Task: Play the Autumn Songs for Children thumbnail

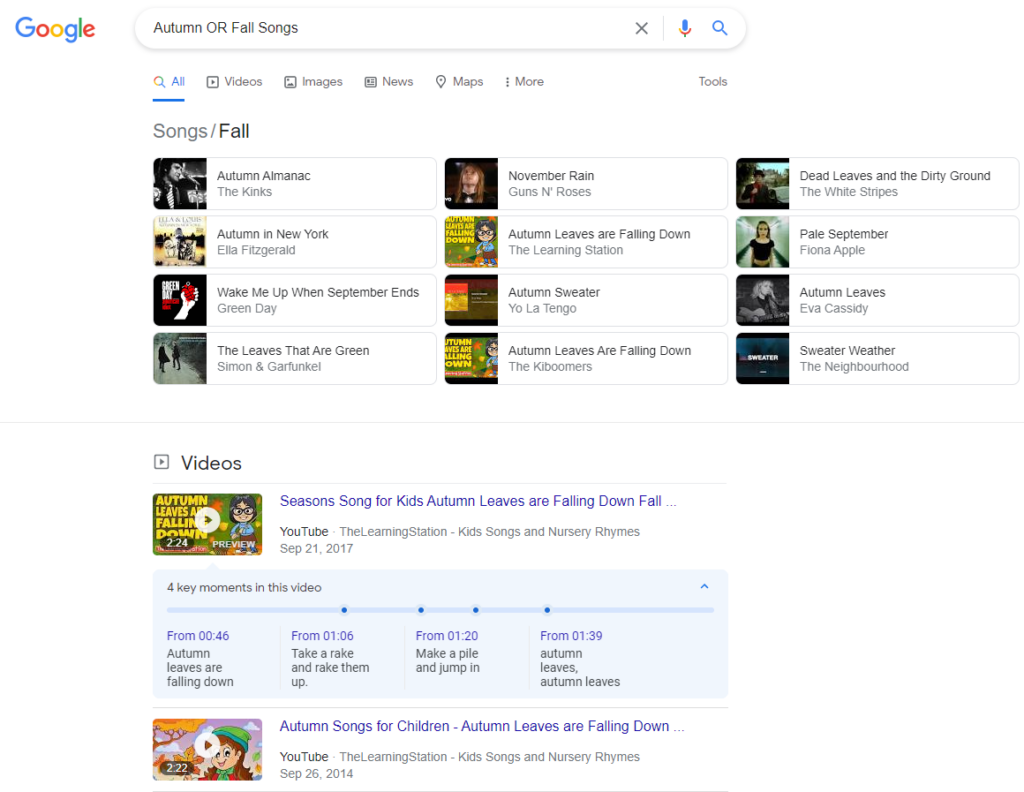Action: (207, 749)
